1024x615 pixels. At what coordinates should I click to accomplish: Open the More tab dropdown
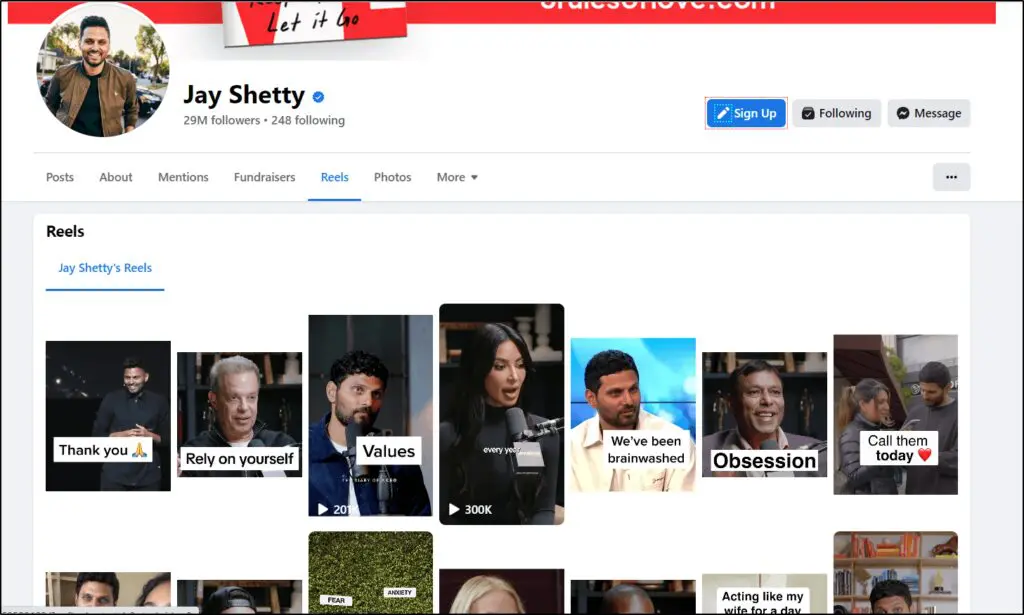pyautogui.click(x=456, y=176)
